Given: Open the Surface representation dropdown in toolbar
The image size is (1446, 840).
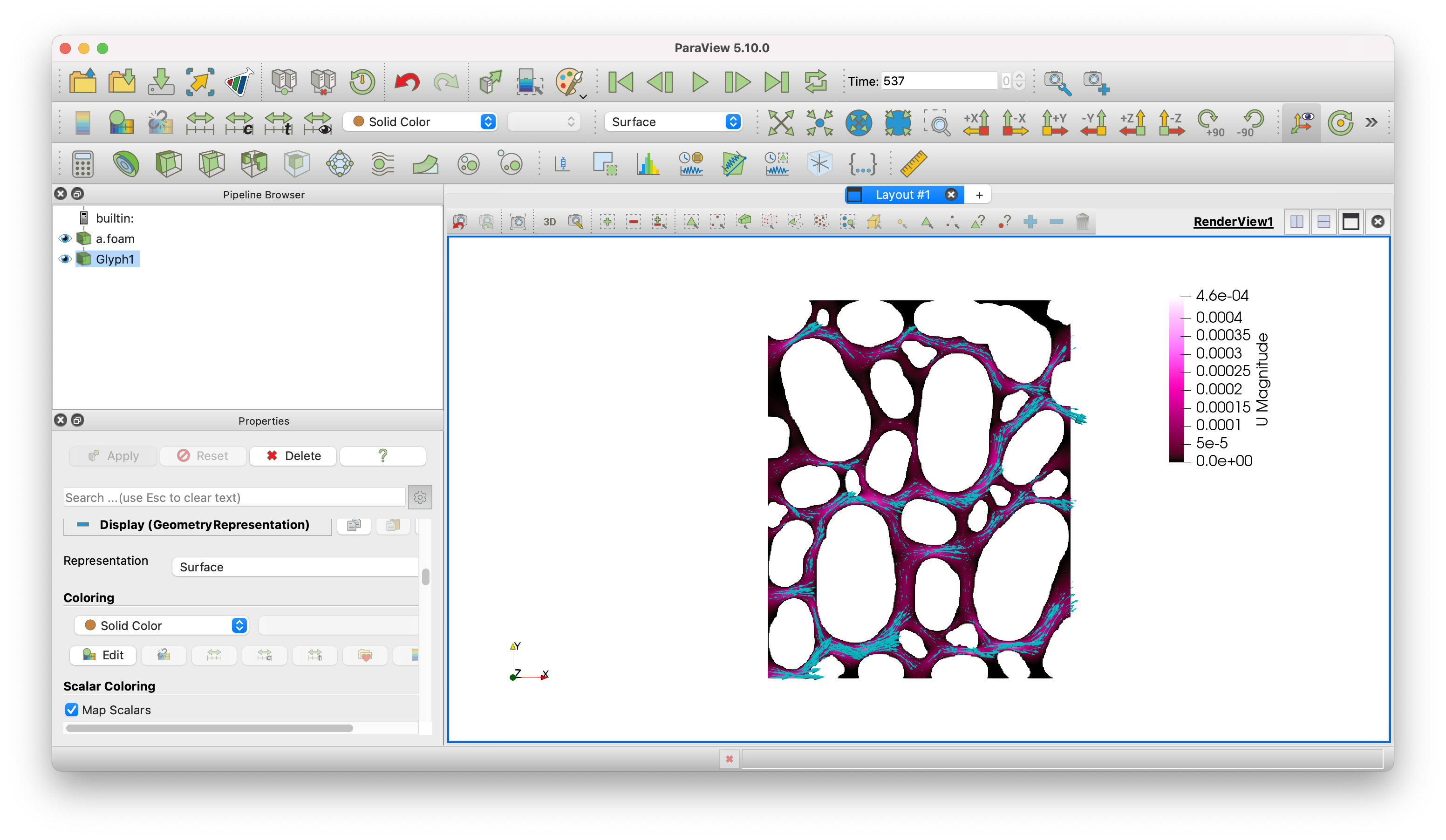Looking at the screenshot, I should [673, 122].
